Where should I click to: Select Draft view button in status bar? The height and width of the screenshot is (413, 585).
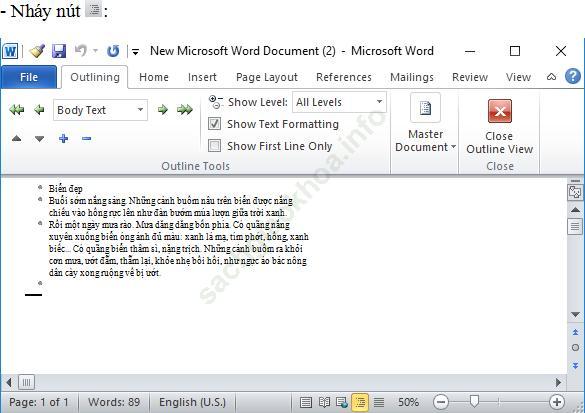click(x=379, y=402)
